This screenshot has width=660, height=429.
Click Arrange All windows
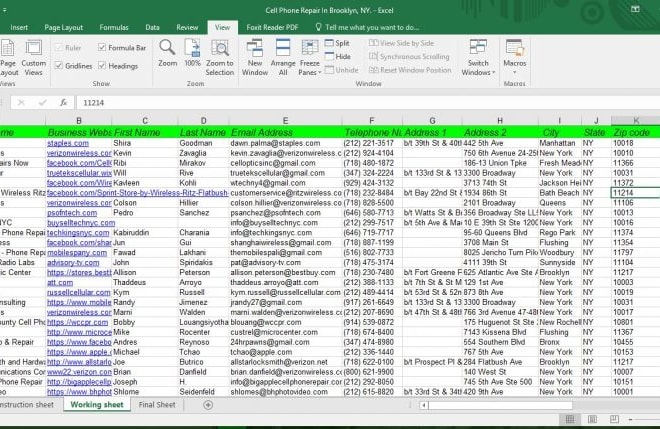pos(283,58)
